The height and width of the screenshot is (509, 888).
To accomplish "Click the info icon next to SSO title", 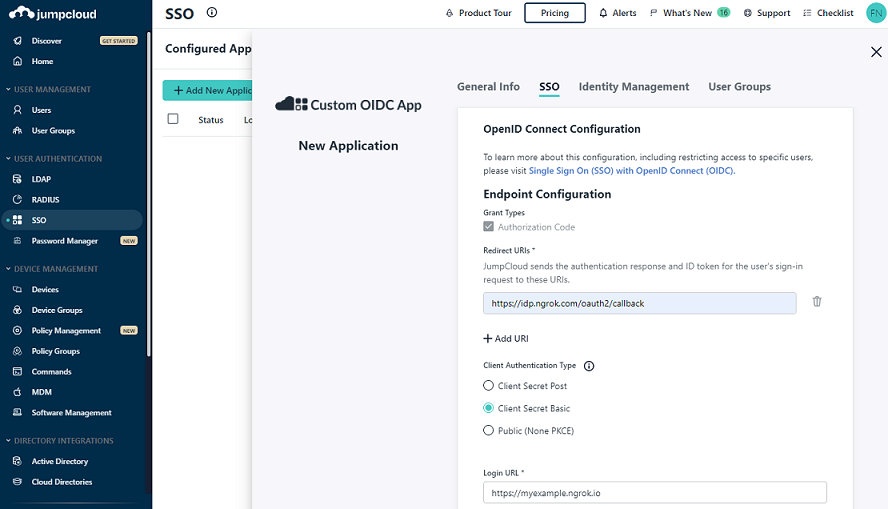I will click(x=212, y=12).
